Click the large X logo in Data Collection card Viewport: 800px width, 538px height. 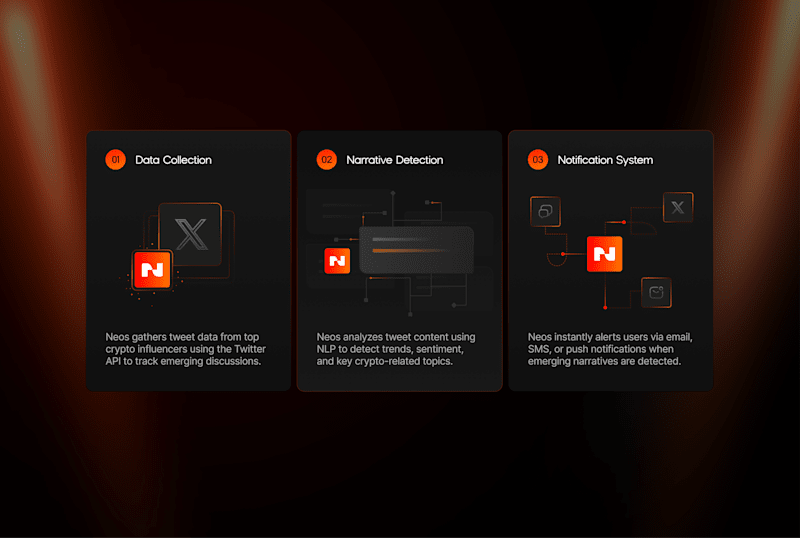pyautogui.click(x=190, y=234)
